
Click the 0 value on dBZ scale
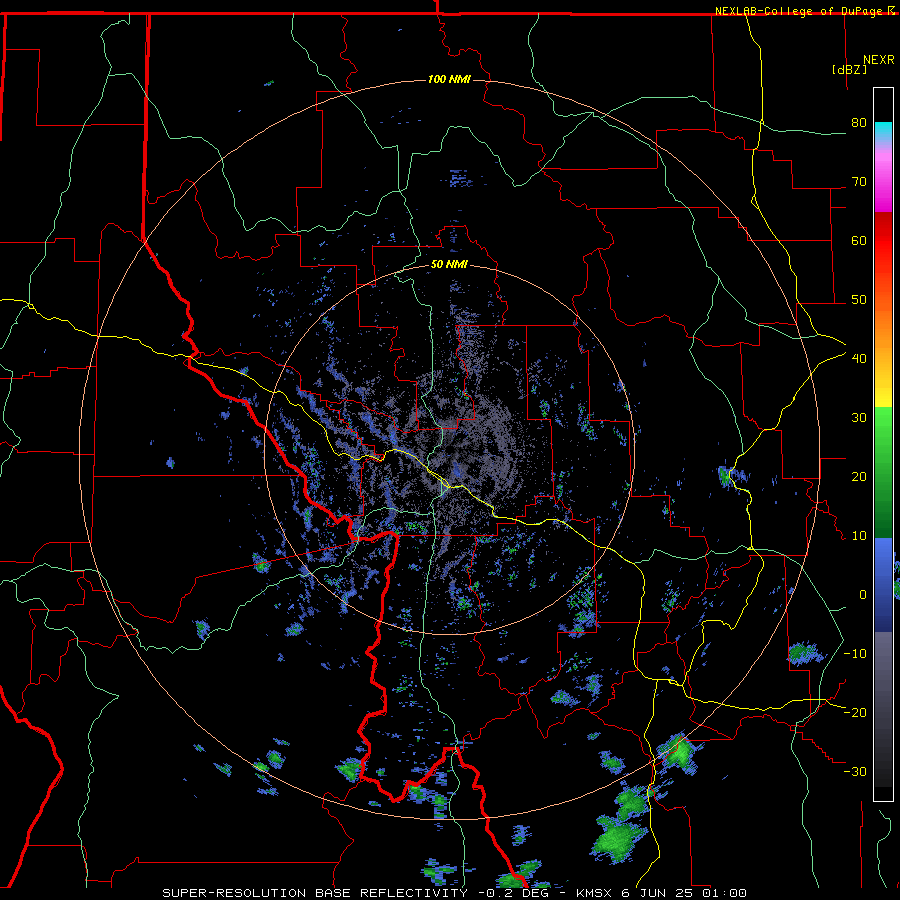[x=863, y=595]
